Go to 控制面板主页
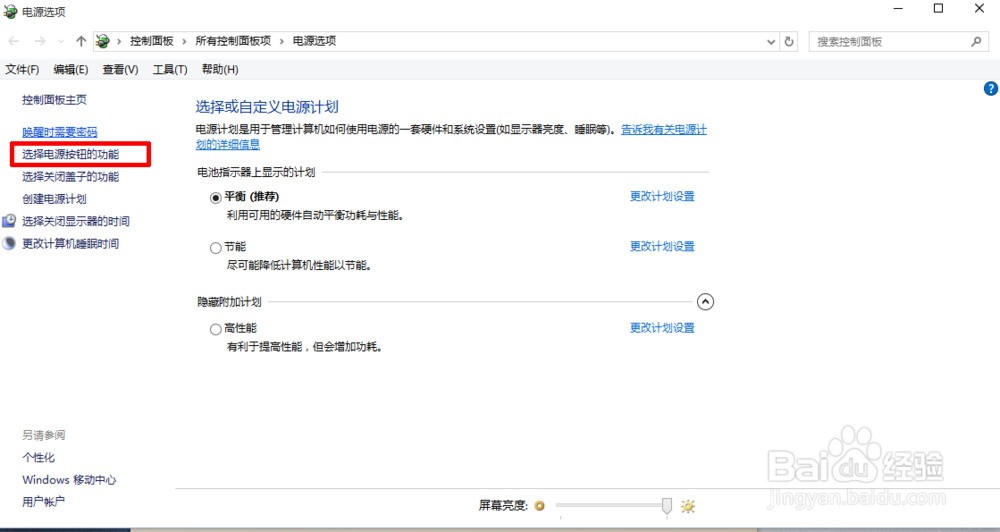Image resolution: width=1000 pixels, height=532 pixels. (54, 100)
